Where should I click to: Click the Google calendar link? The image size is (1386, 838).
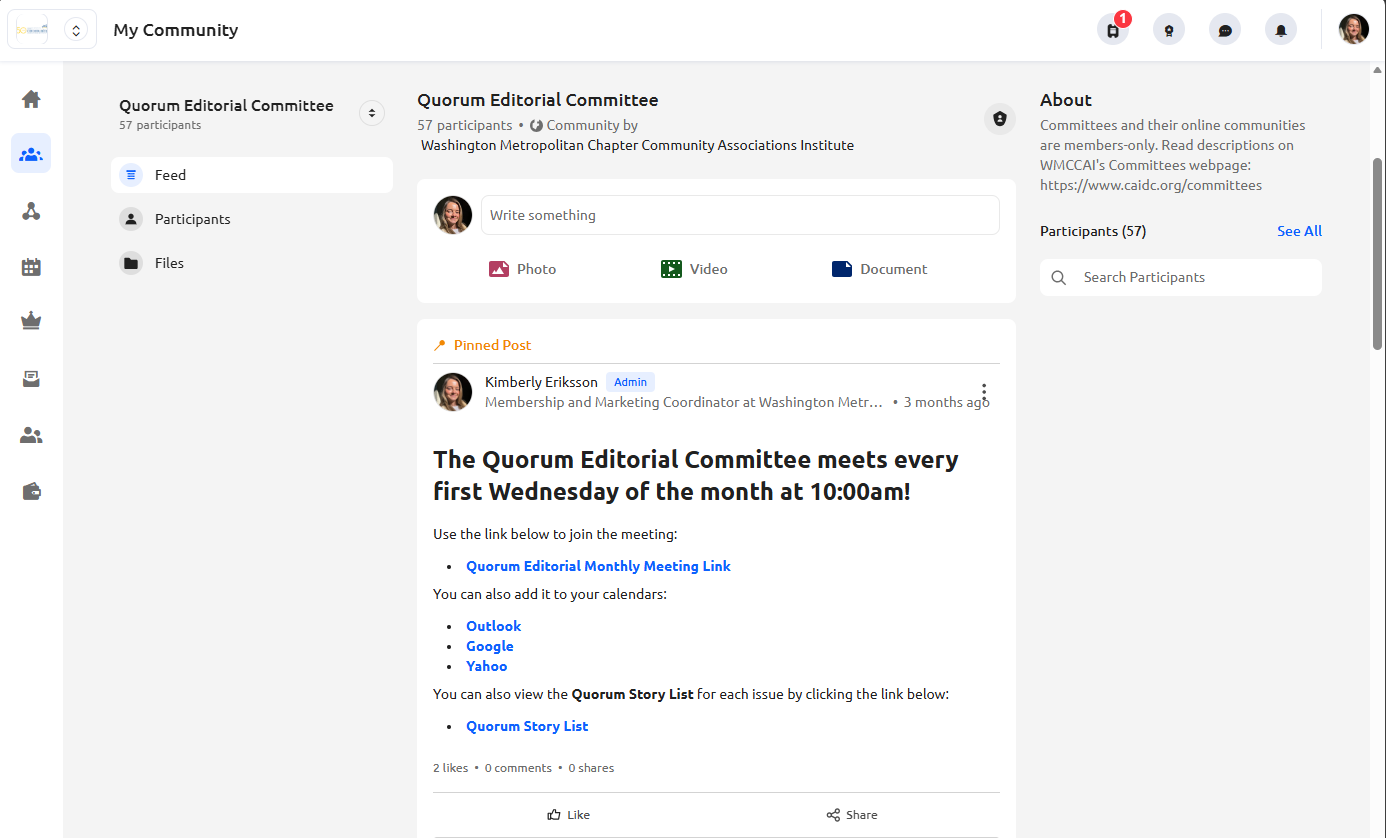(490, 646)
